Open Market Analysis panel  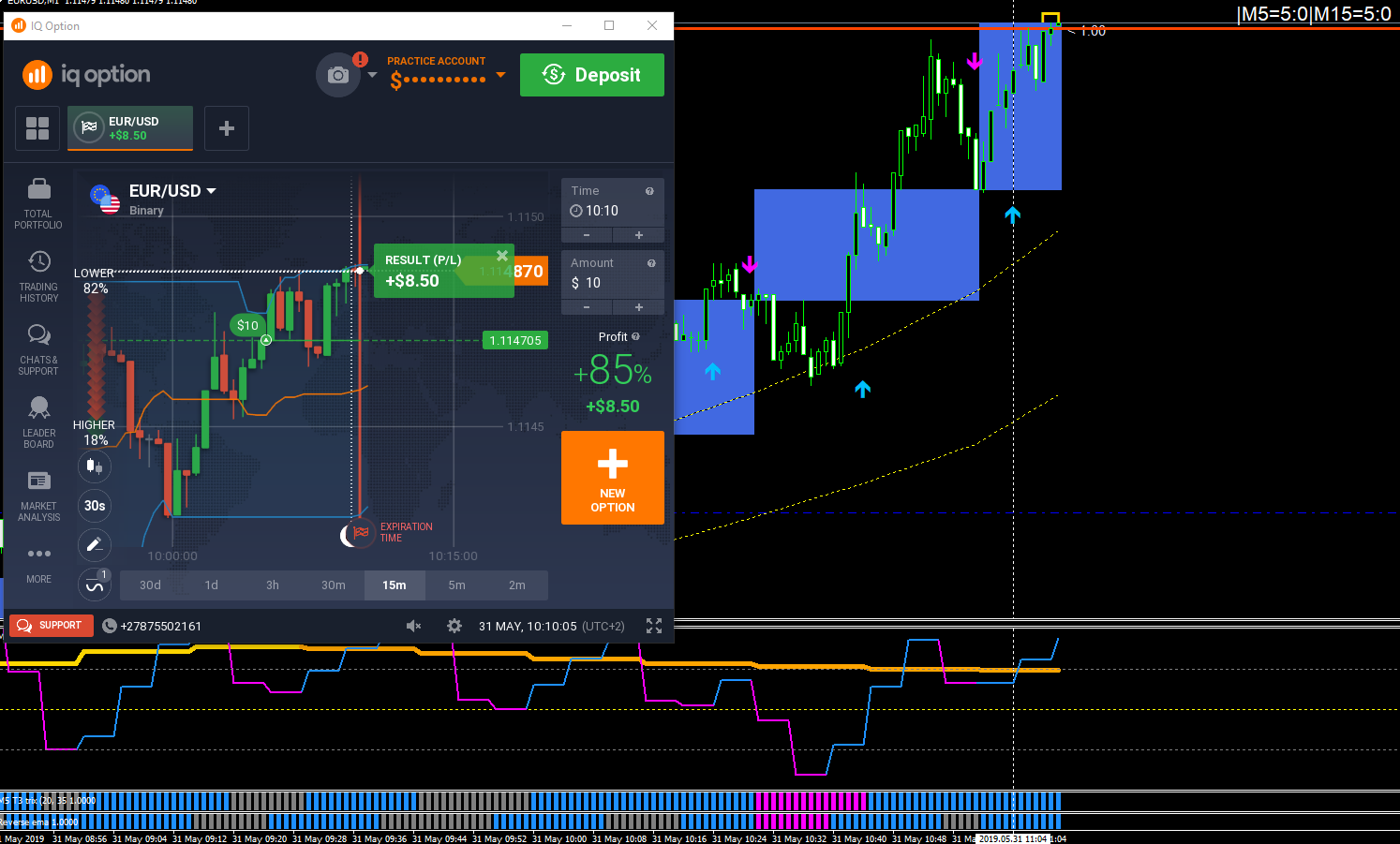coord(38,496)
